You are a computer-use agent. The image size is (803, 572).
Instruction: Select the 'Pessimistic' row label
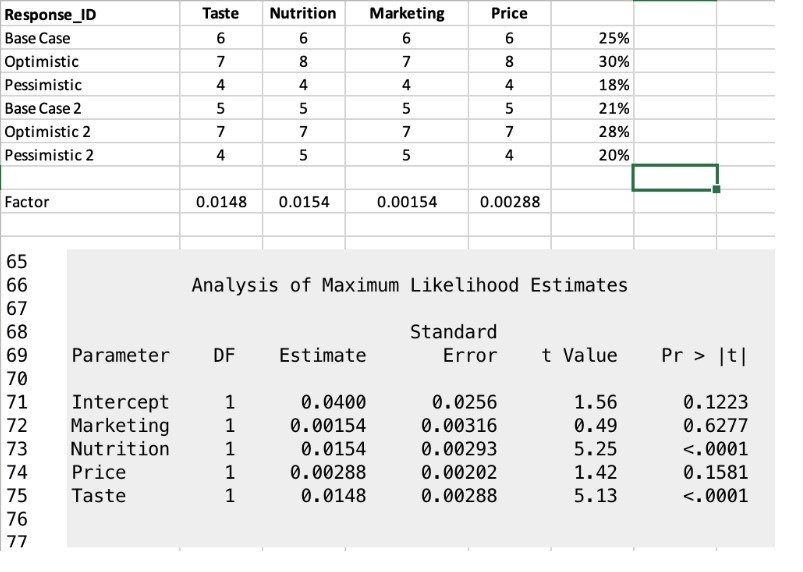coord(43,85)
